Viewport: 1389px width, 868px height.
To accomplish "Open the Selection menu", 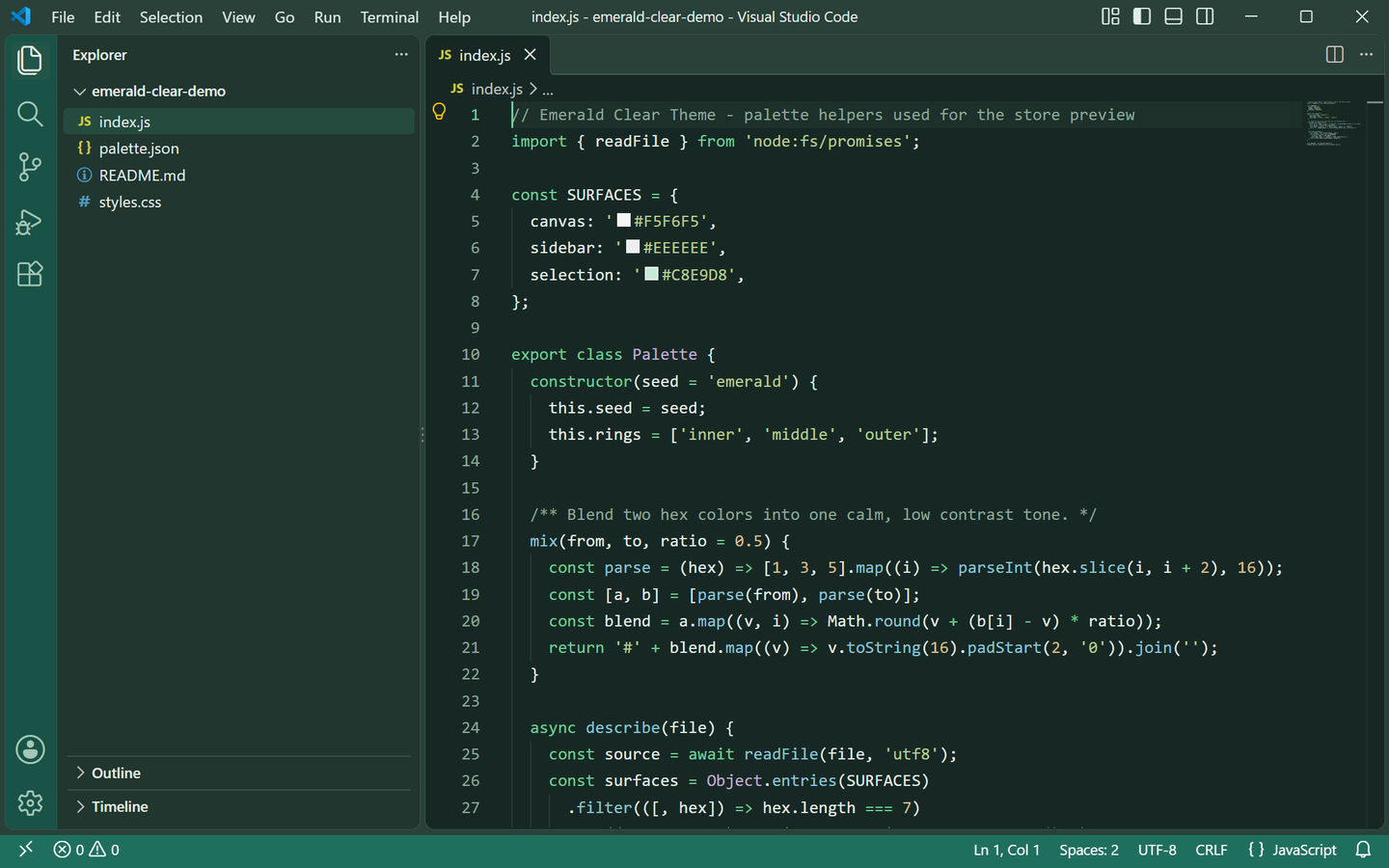I will [x=171, y=17].
